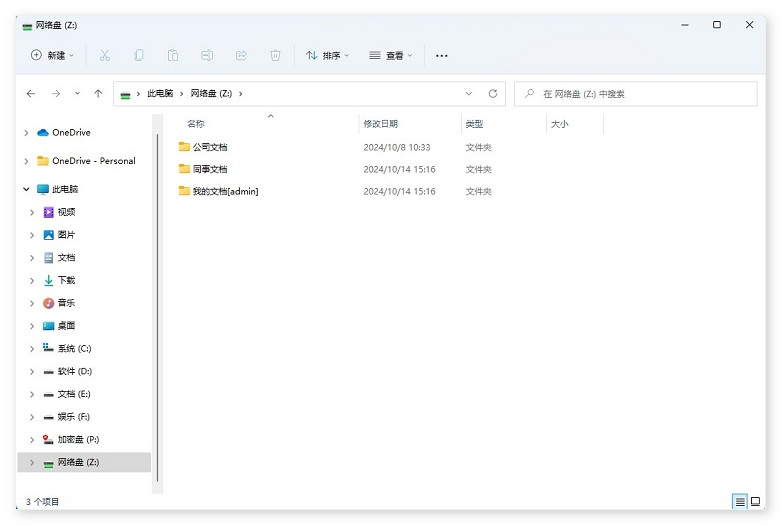This screenshot has width=782, height=526.
Task: Click the Share icon in toolbar
Action: (x=241, y=55)
